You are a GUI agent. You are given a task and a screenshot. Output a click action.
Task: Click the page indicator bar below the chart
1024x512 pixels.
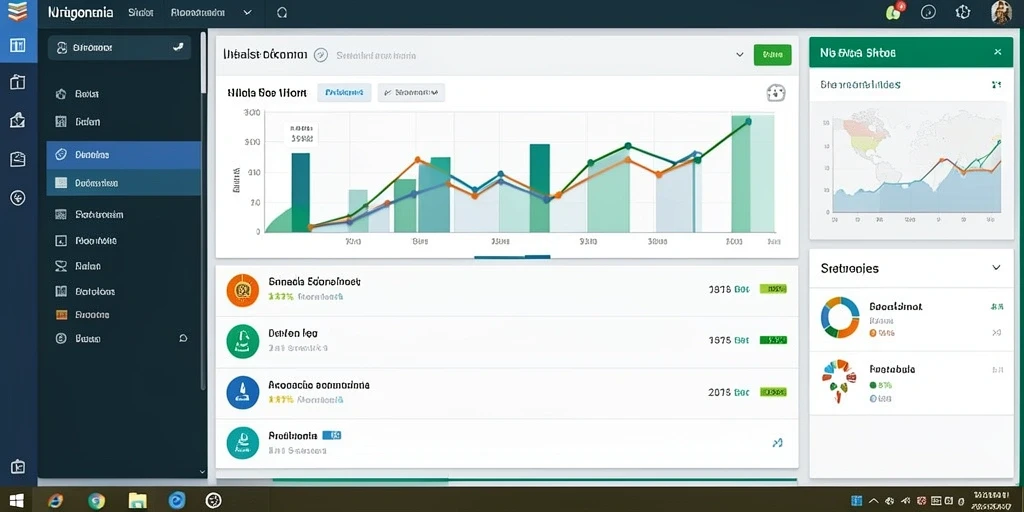pos(512,257)
